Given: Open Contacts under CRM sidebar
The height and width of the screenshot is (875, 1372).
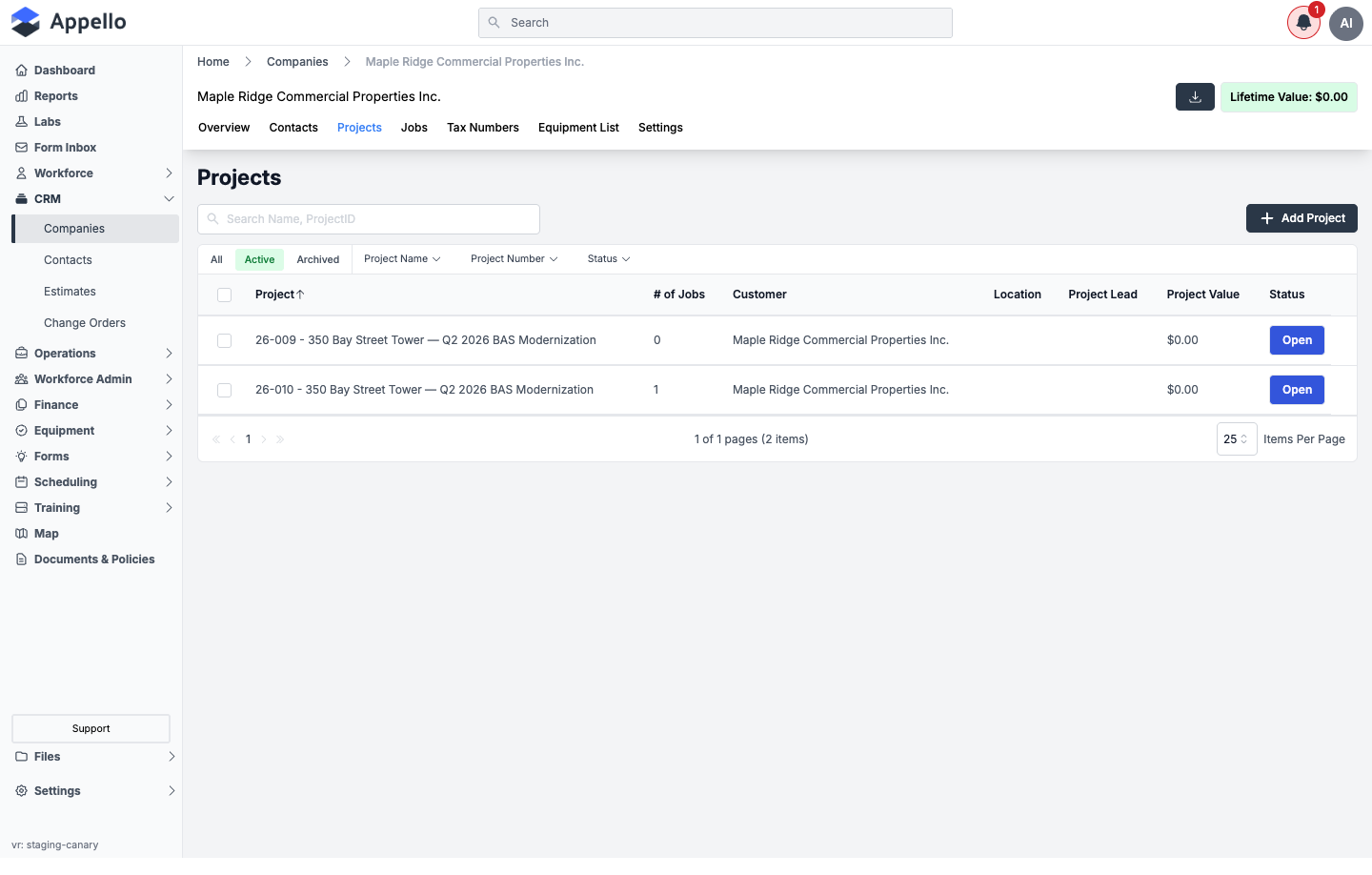Looking at the screenshot, I should click(x=68, y=260).
